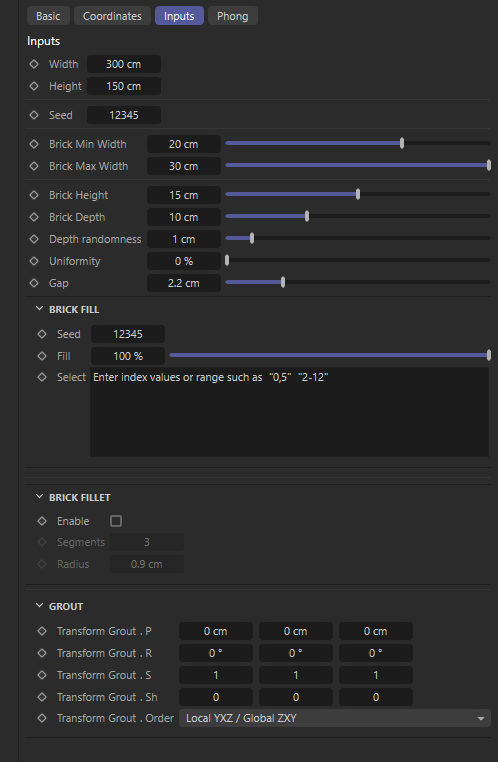Switch to the Coordinates tab
The image size is (498, 762).
point(112,16)
